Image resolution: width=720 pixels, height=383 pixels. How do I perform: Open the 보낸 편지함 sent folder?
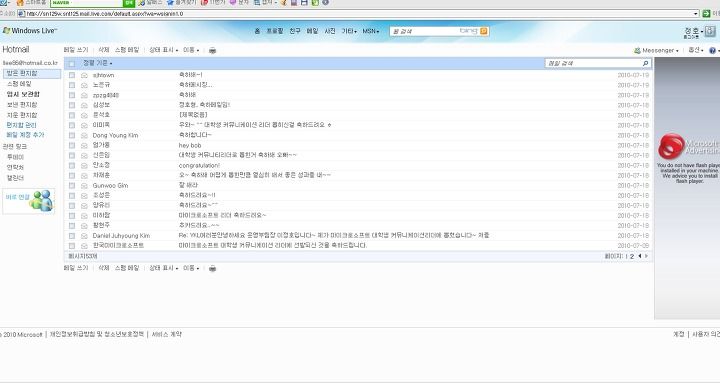[22, 105]
